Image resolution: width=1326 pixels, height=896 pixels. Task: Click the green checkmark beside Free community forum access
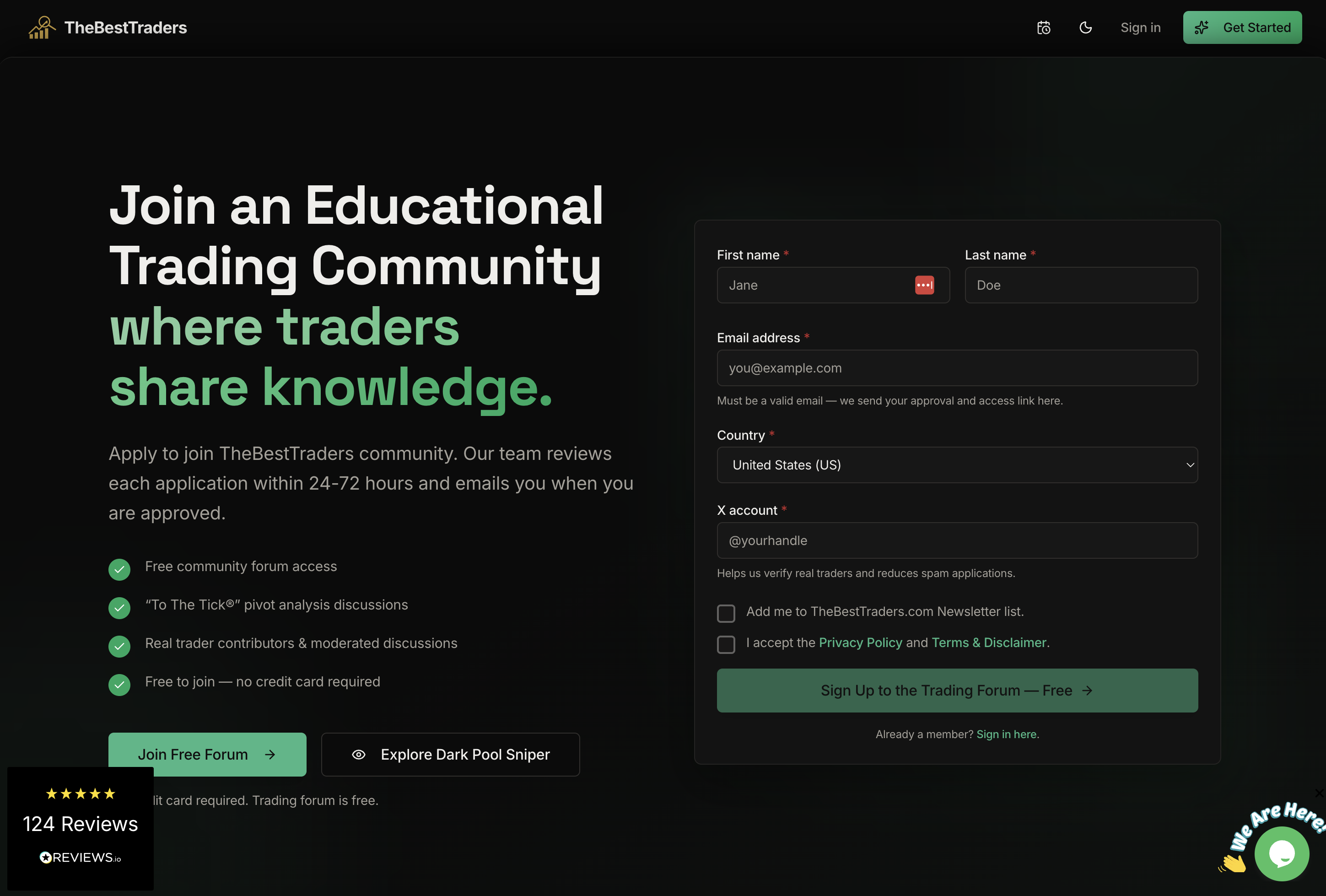119,569
